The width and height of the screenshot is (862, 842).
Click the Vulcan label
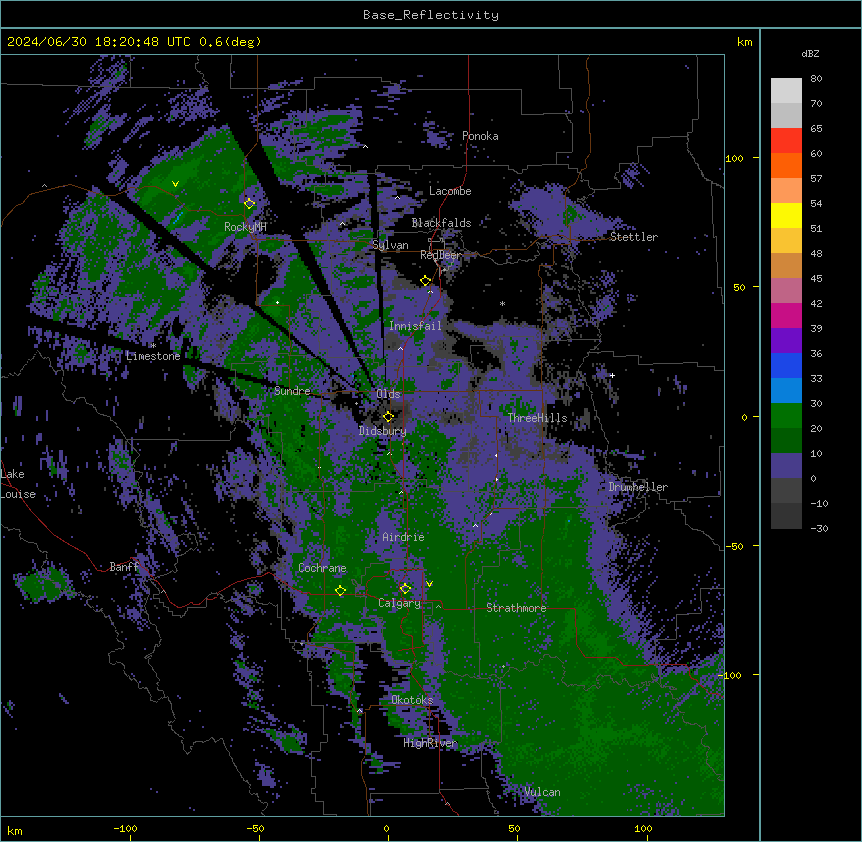click(542, 792)
